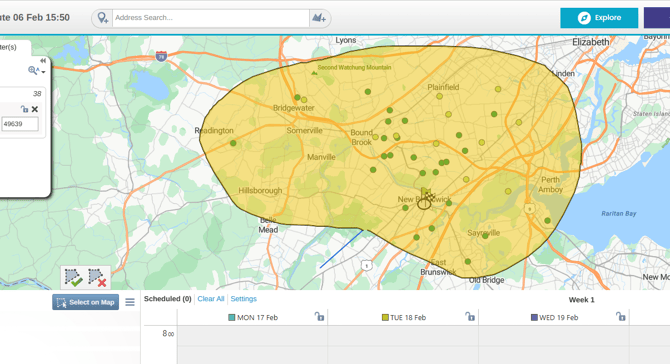The height and width of the screenshot is (364, 670).
Task: Click the checkered flag marker near New Brunswick
Action: pyautogui.click(x=428, y=195)
